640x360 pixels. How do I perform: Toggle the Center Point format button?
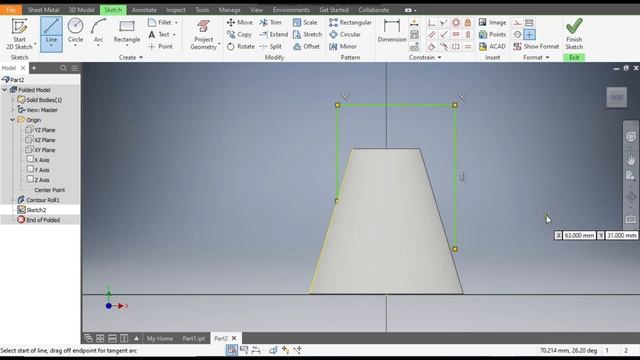pyautogui.click(x=529, y=35)
